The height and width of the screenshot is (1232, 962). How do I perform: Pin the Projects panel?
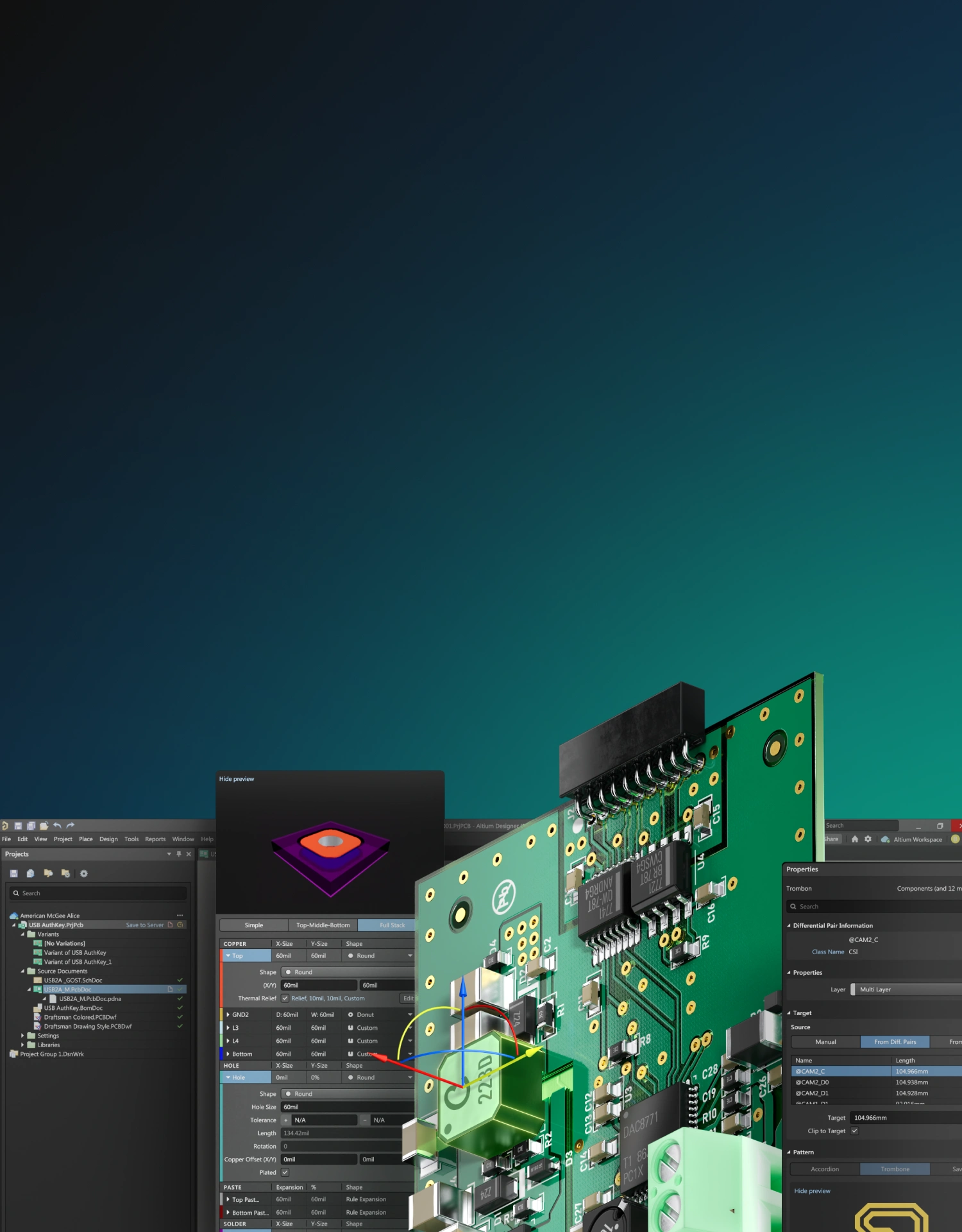(179, 854)
